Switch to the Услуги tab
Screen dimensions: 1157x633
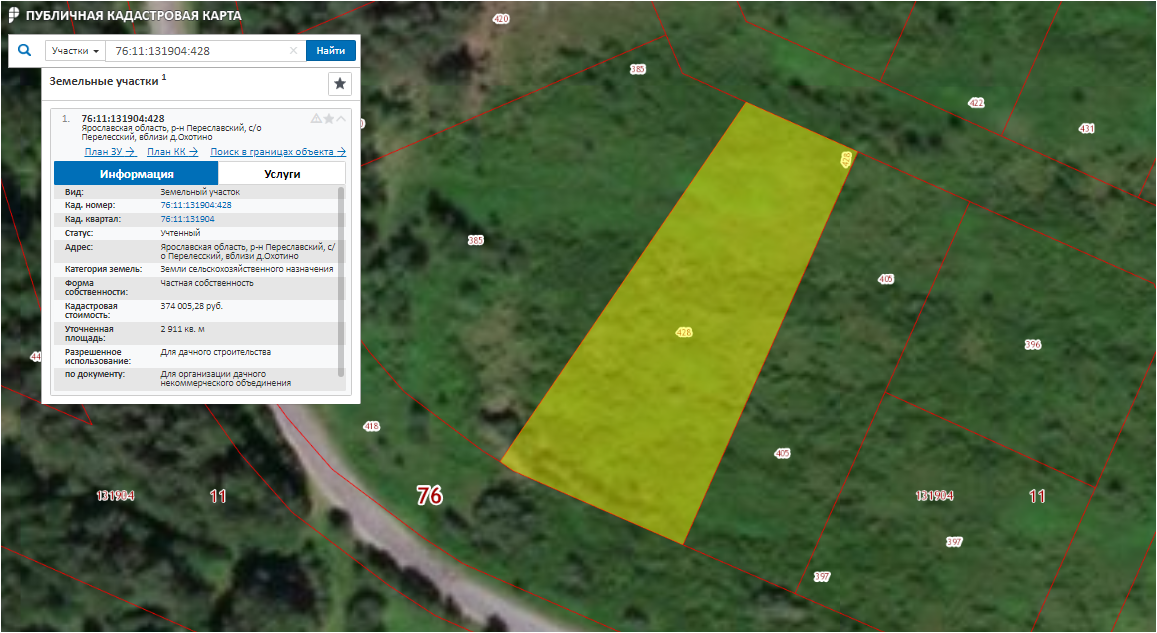click(x=282, y=174)
